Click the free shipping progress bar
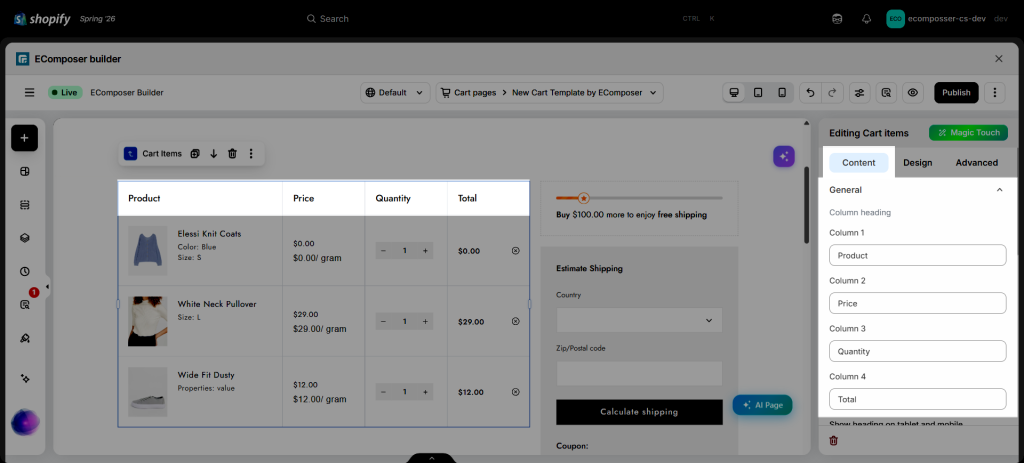The height and width of the screenshot is (463, 1024). click(639, 198)
